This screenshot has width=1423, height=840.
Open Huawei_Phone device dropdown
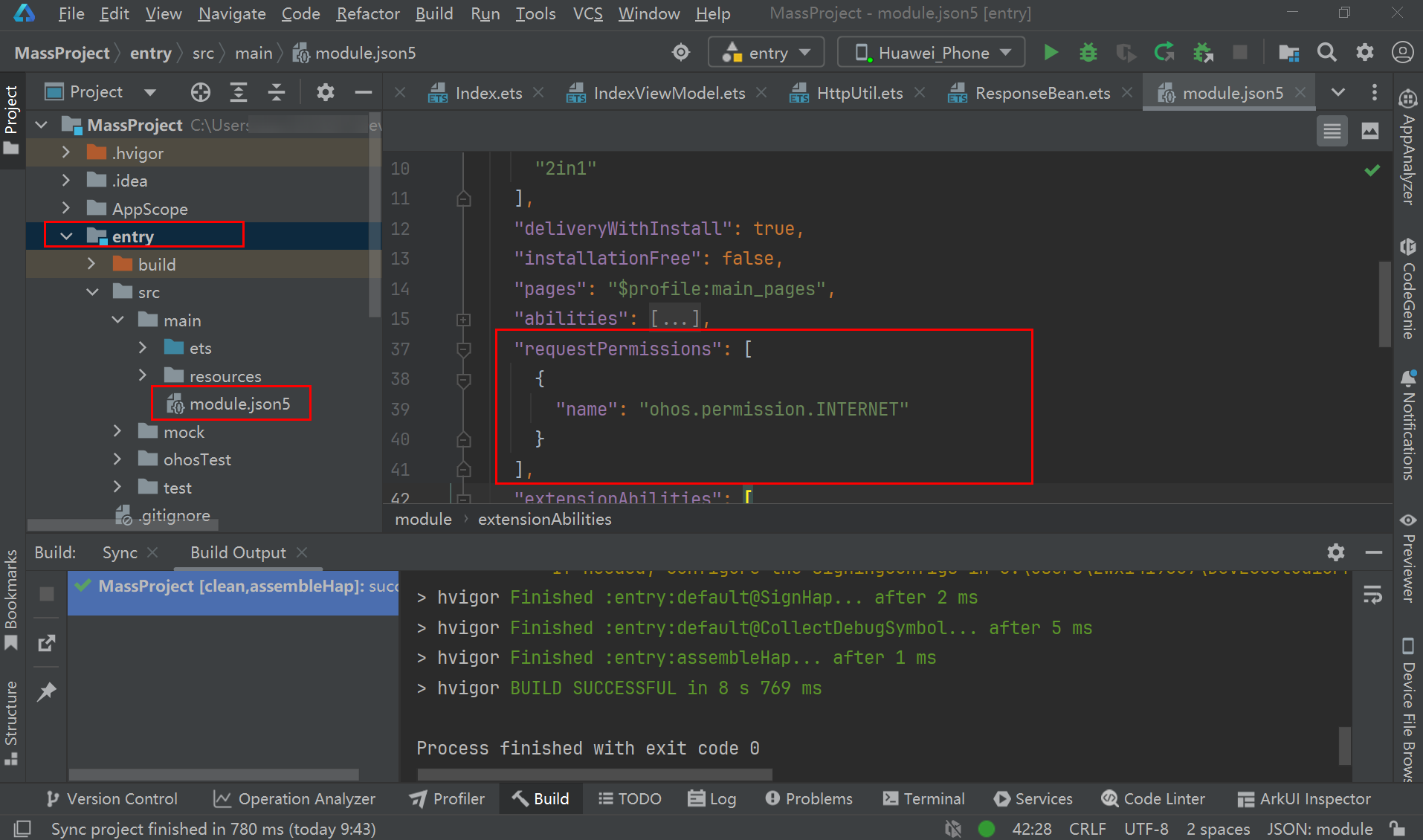(x=932, y=53)
